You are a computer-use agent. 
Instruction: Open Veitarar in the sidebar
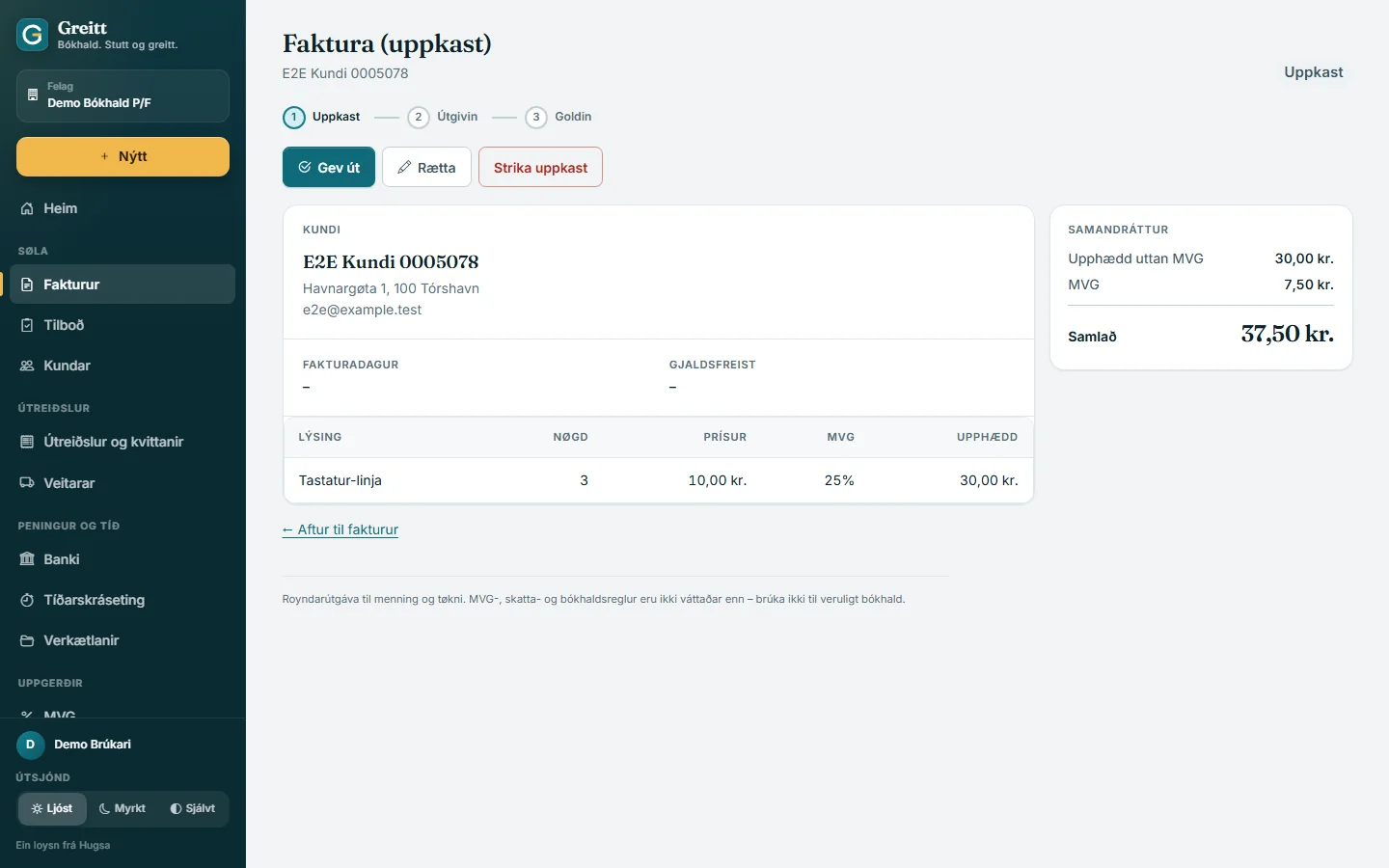tap(123, 483)
